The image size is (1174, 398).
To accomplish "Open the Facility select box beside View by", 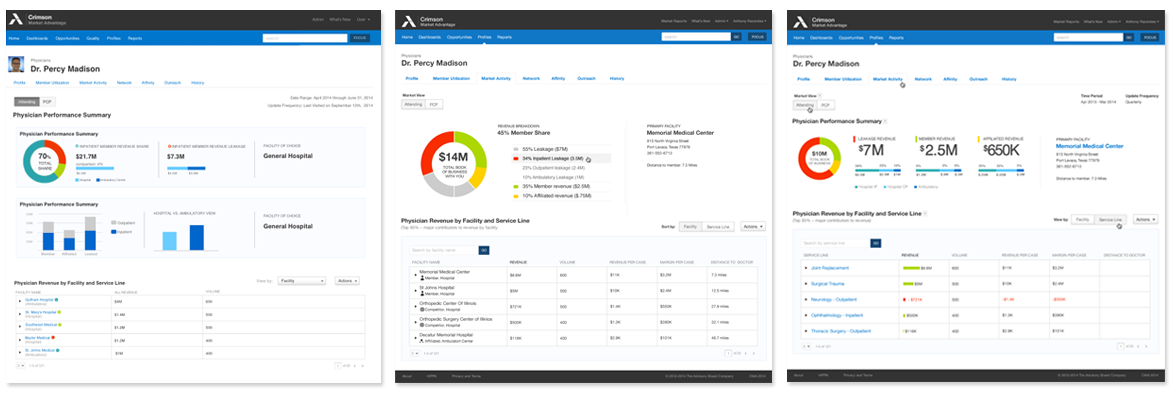I will 301,281.
